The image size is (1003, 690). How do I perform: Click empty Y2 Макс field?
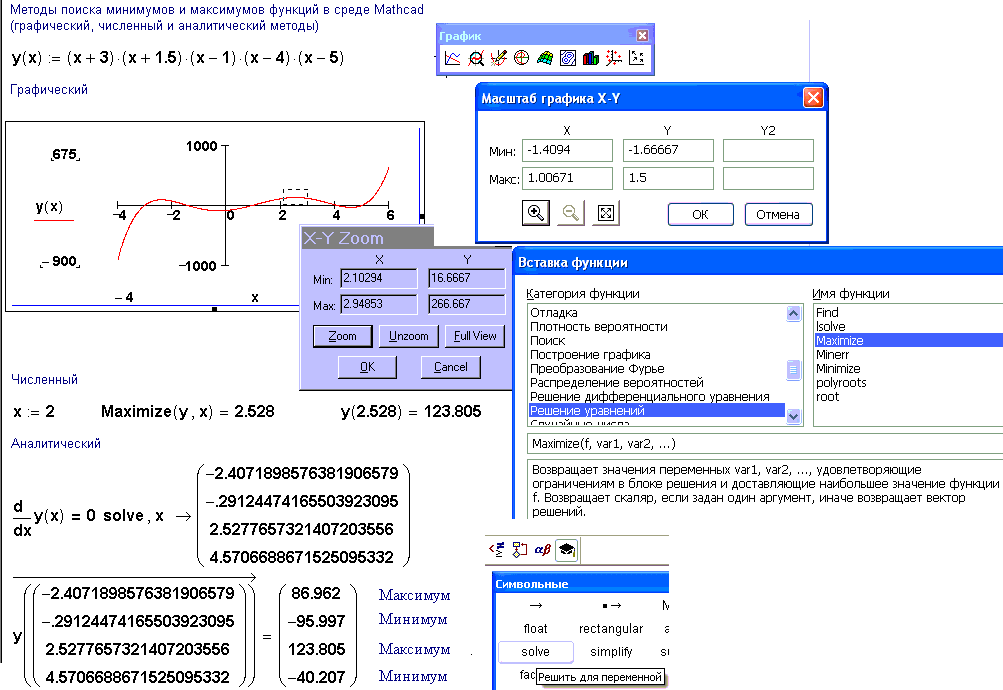coord(768,178)
